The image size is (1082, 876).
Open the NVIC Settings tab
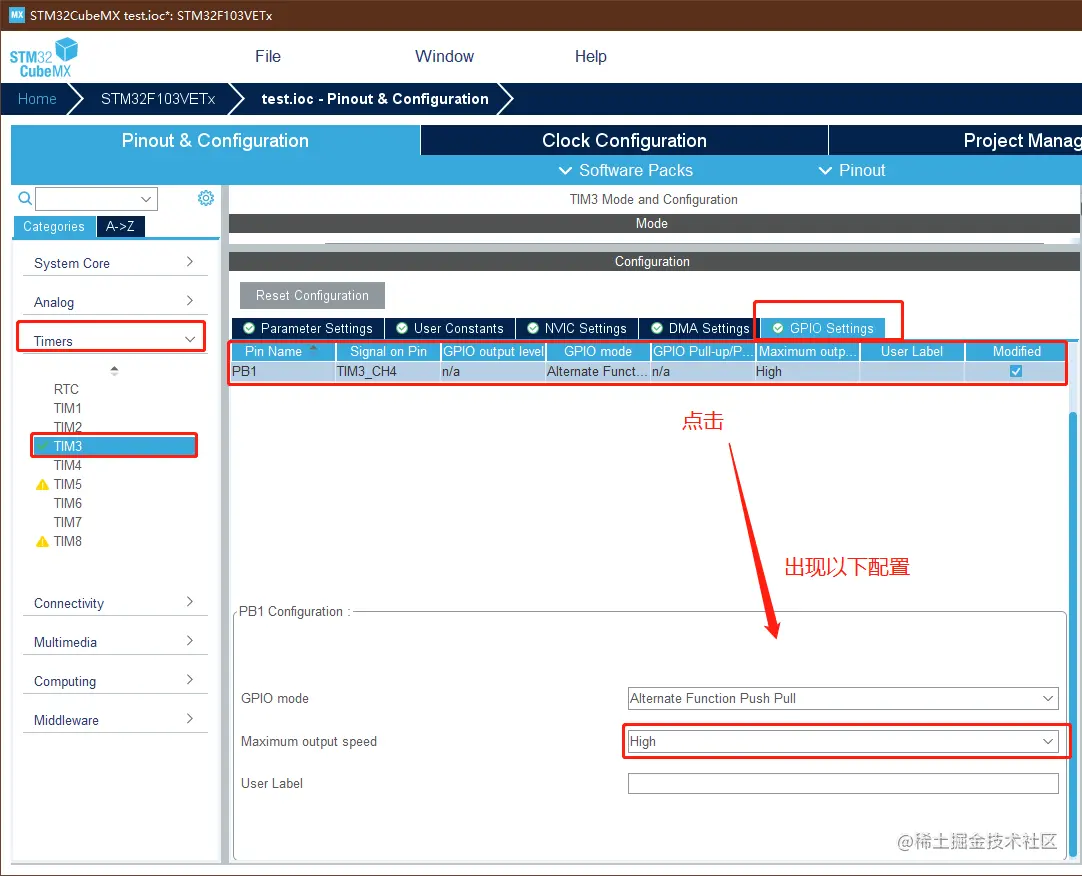[577, 329]
